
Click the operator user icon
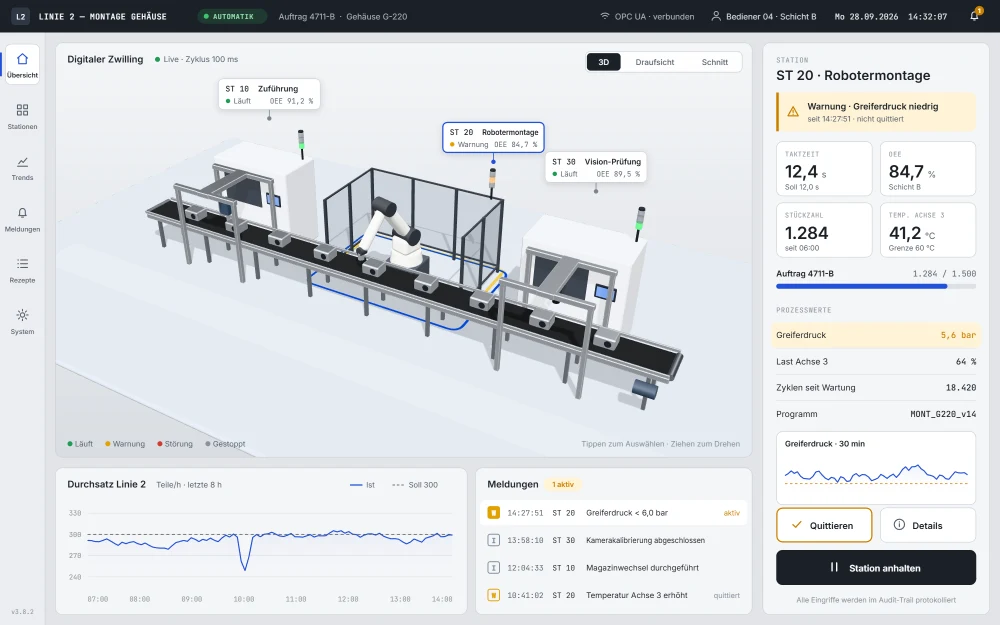pyautogui.click(x=716, y=16)
